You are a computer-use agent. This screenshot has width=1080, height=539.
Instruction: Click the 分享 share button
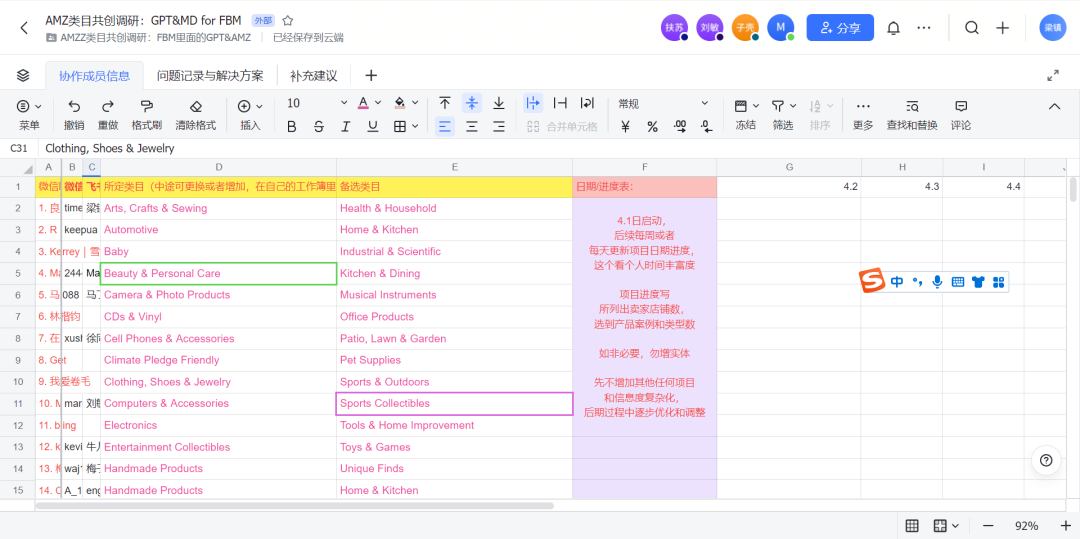(840, 28)
